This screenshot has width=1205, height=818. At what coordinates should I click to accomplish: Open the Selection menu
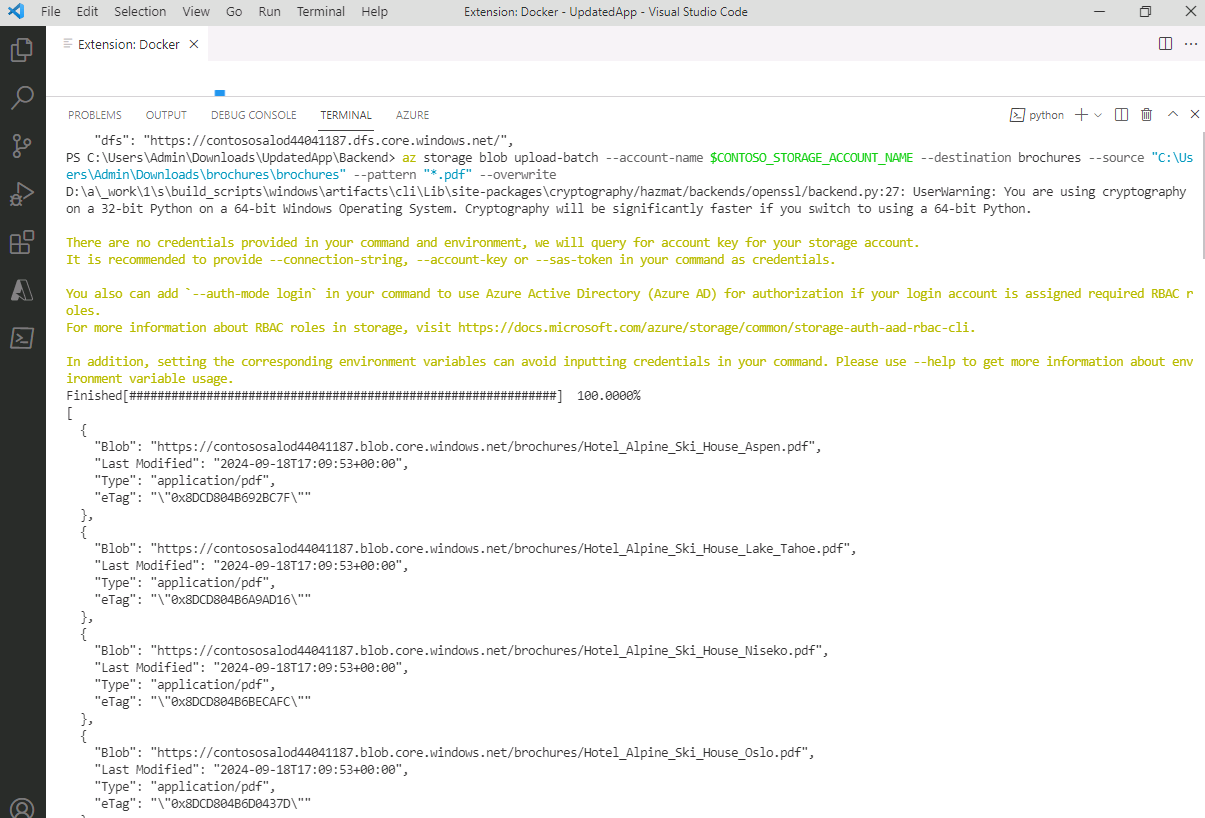coord(140,12)
